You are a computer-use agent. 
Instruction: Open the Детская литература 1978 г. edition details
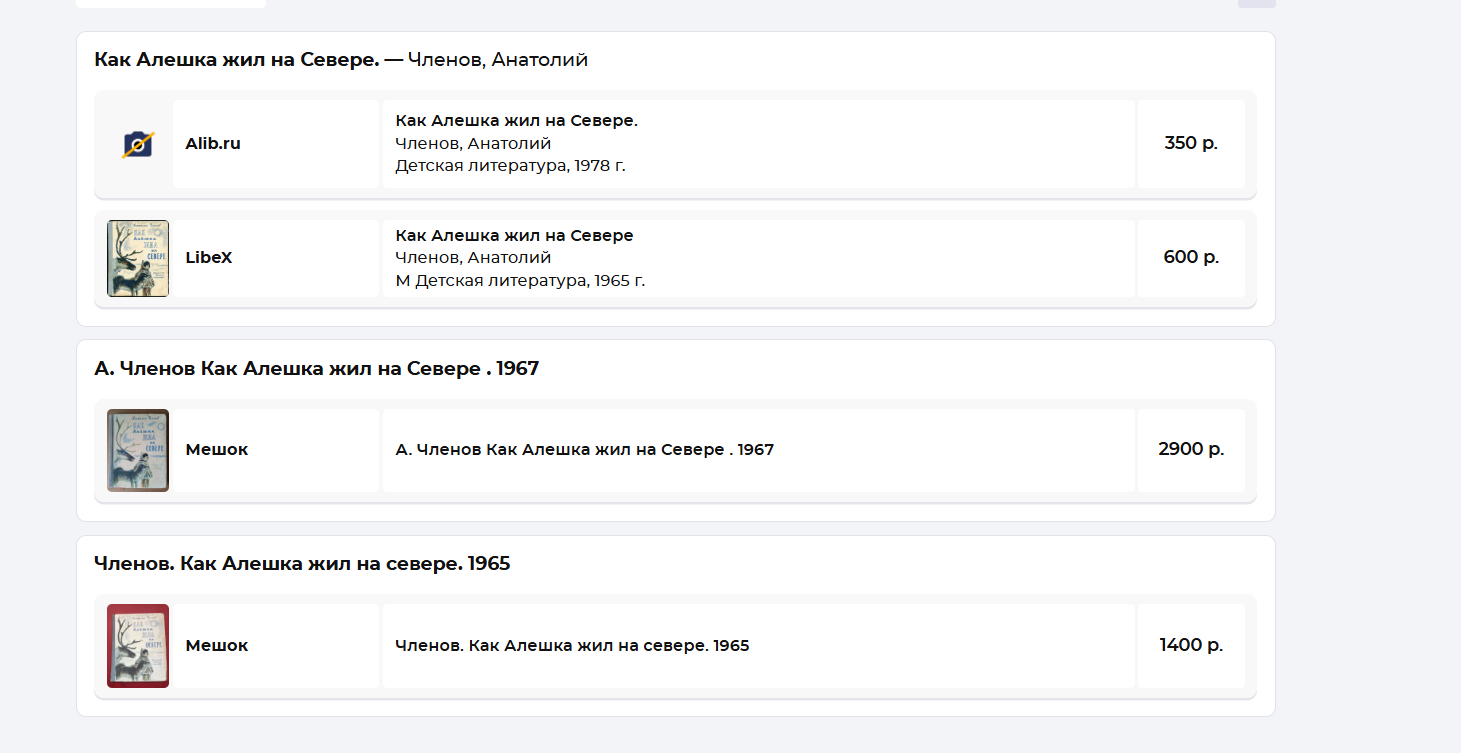[x=510, y=166]
